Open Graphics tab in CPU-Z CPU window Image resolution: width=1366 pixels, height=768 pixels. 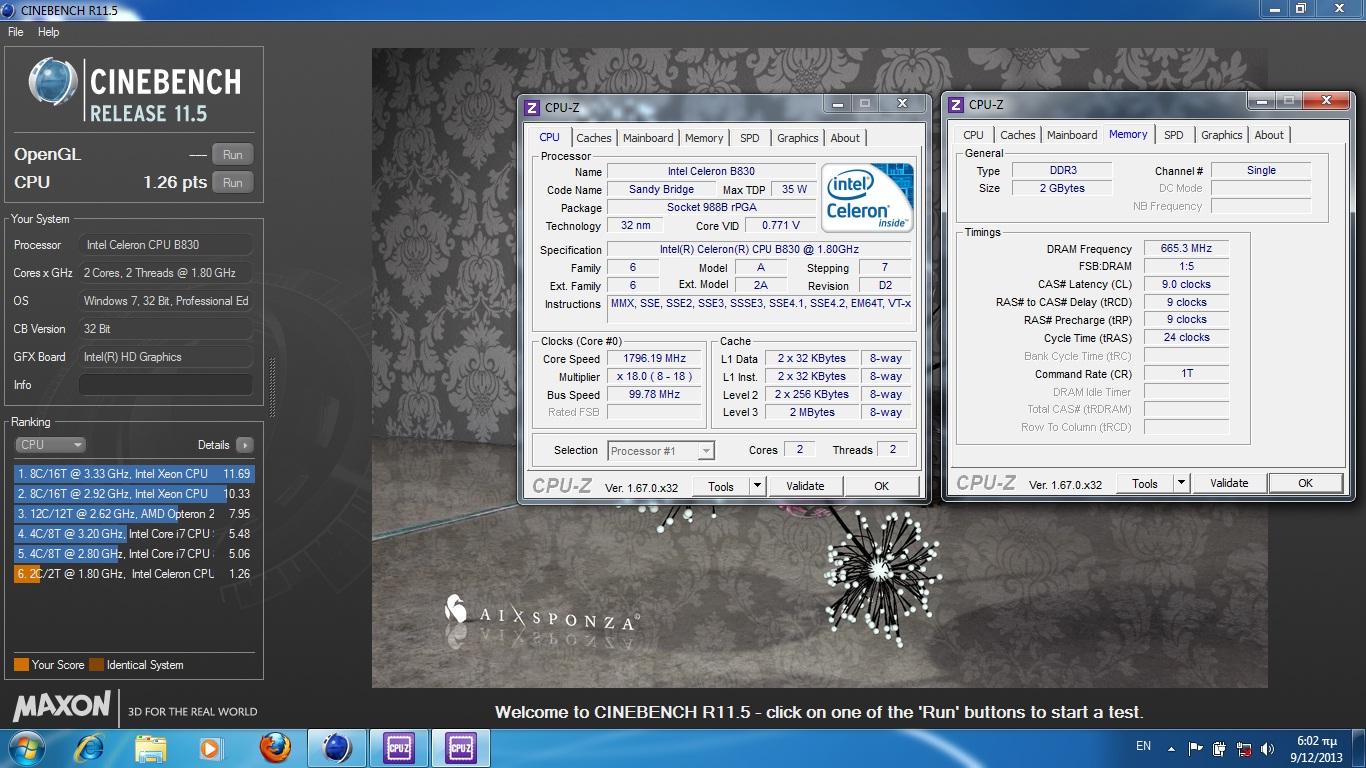[x=798, y=138]
